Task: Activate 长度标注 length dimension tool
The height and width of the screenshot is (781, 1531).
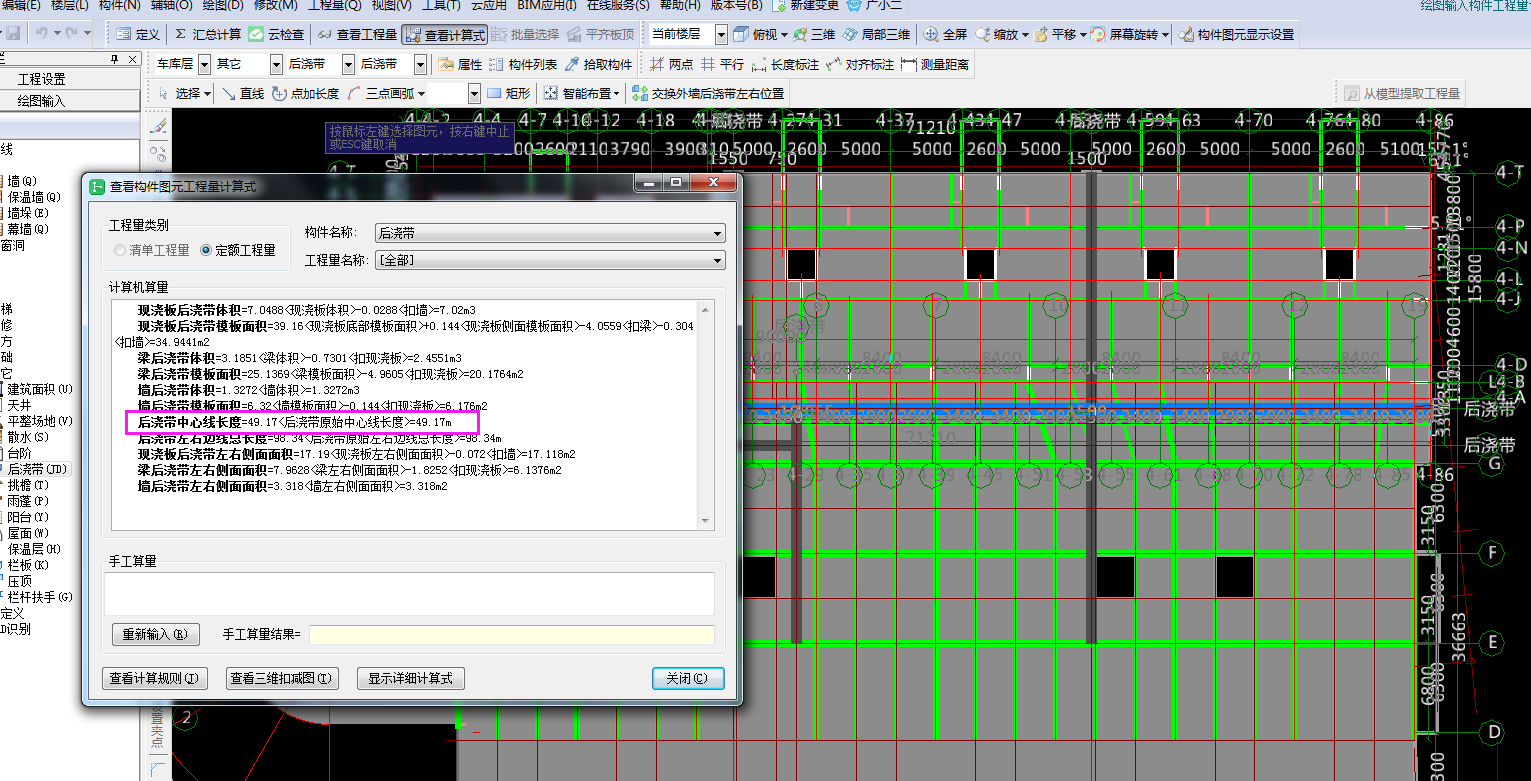Action: click(785, 64)
